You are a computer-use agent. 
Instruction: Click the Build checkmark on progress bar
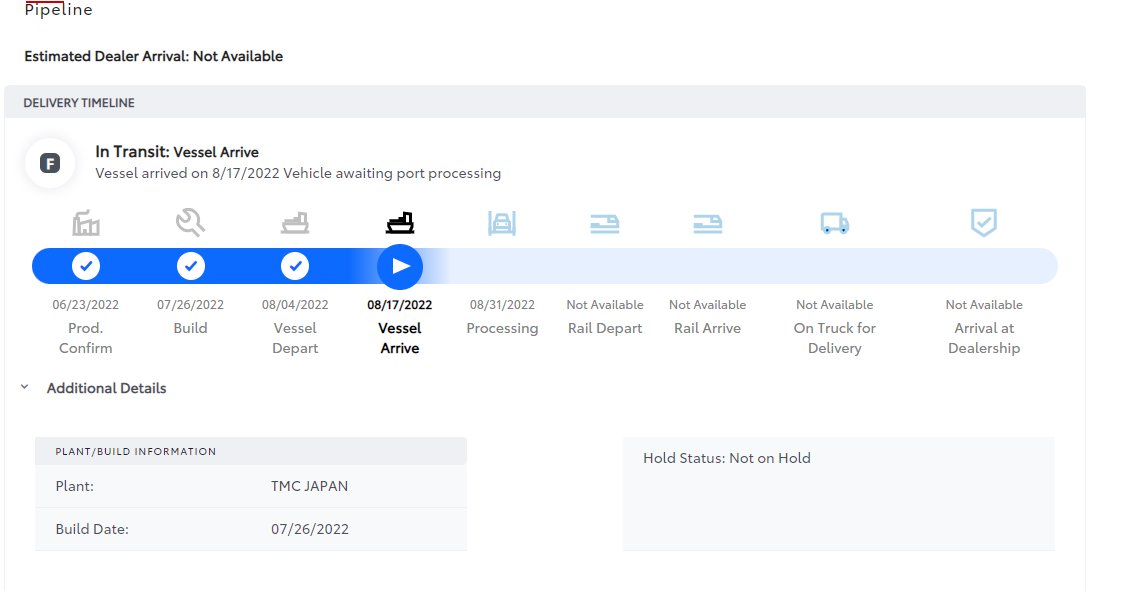[191, 266]
